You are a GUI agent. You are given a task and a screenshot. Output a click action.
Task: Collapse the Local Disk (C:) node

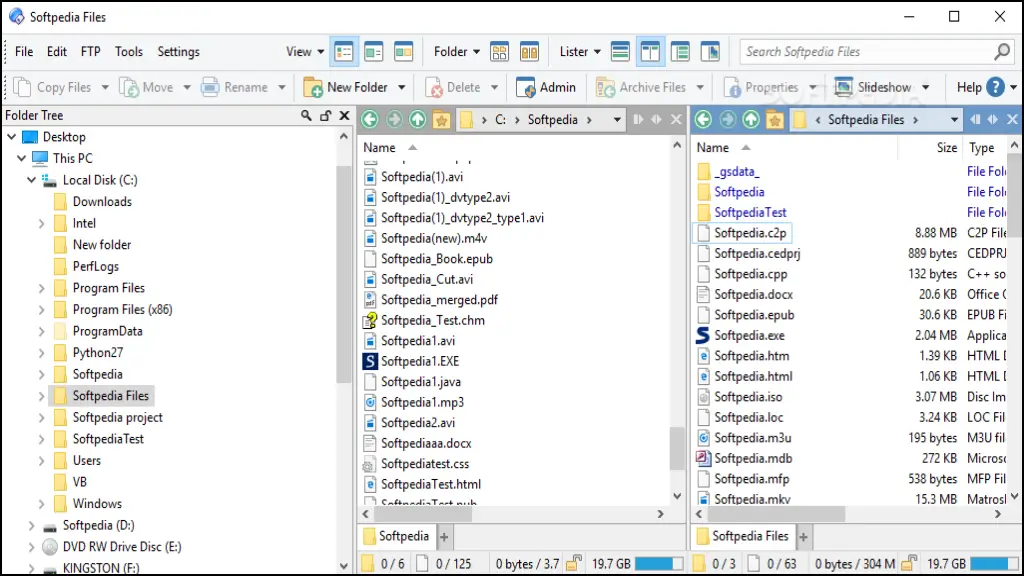31,180
